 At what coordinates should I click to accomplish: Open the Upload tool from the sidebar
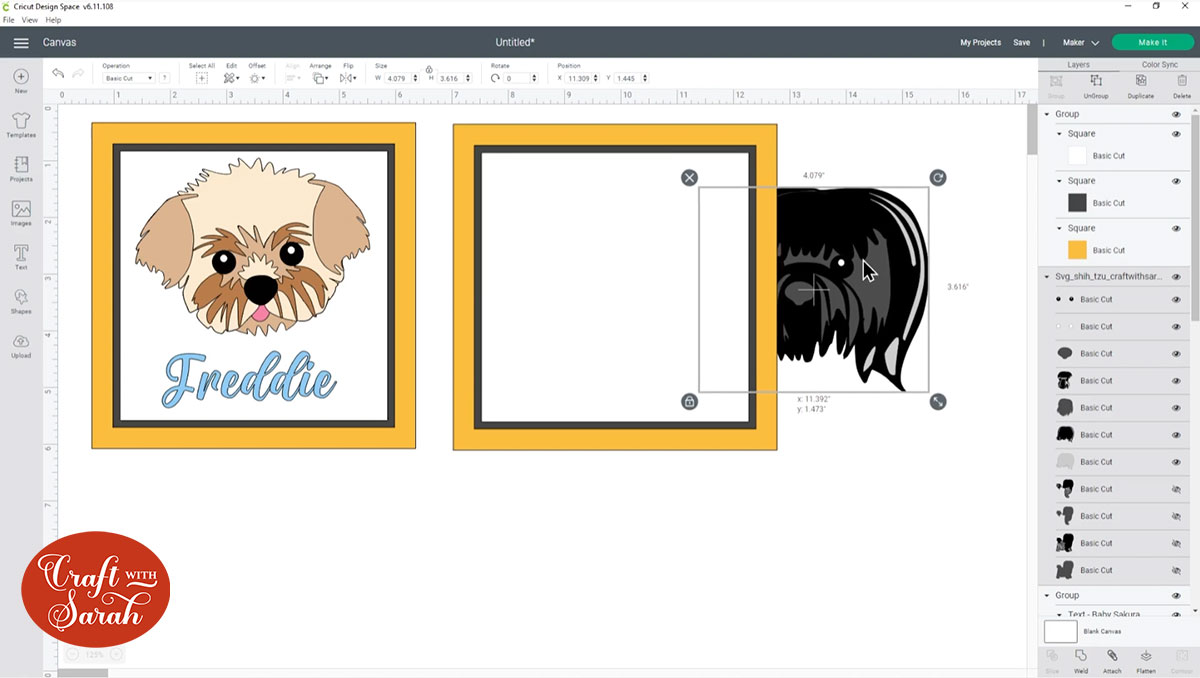point(20,344)
